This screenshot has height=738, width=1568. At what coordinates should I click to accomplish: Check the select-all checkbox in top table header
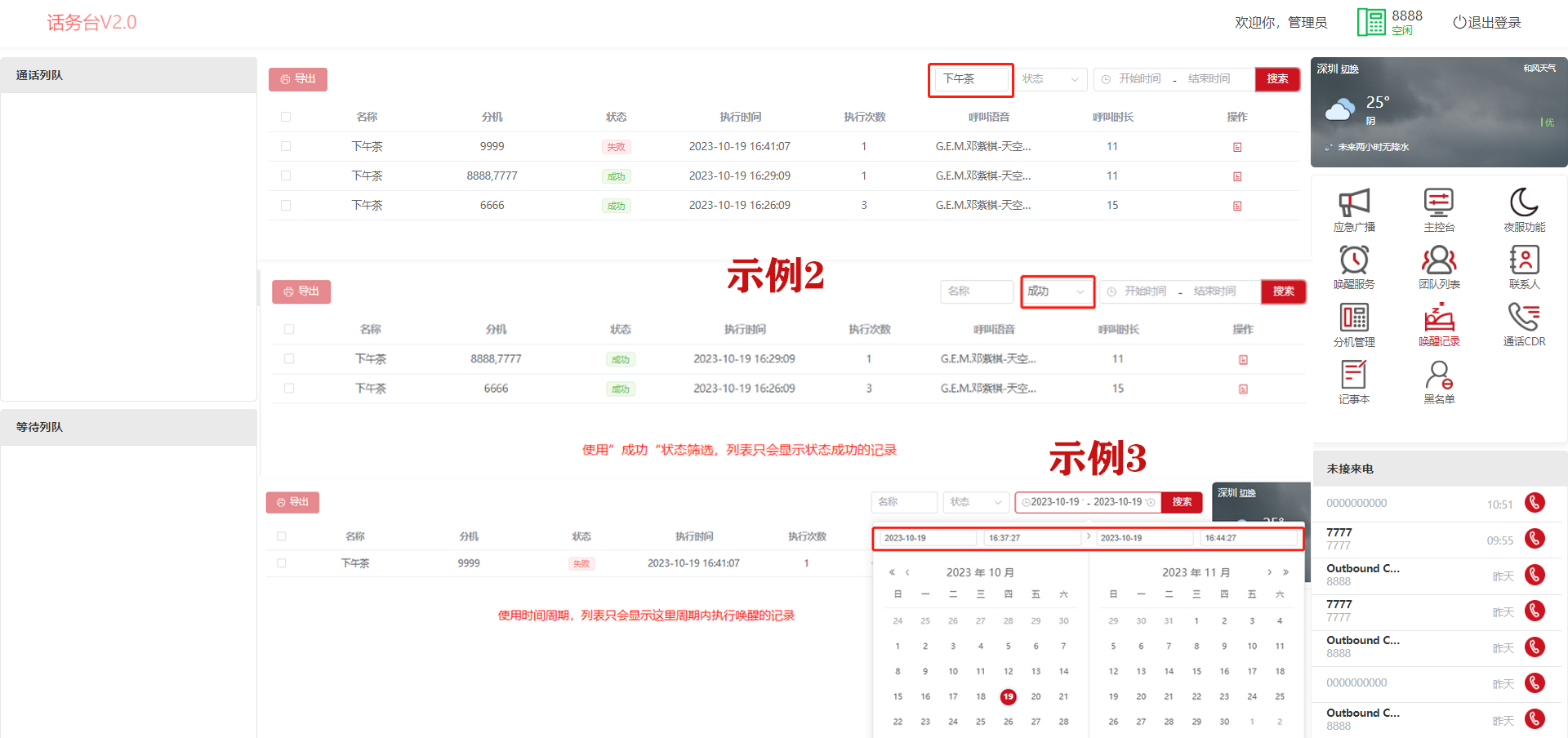(x=286, y=117)
